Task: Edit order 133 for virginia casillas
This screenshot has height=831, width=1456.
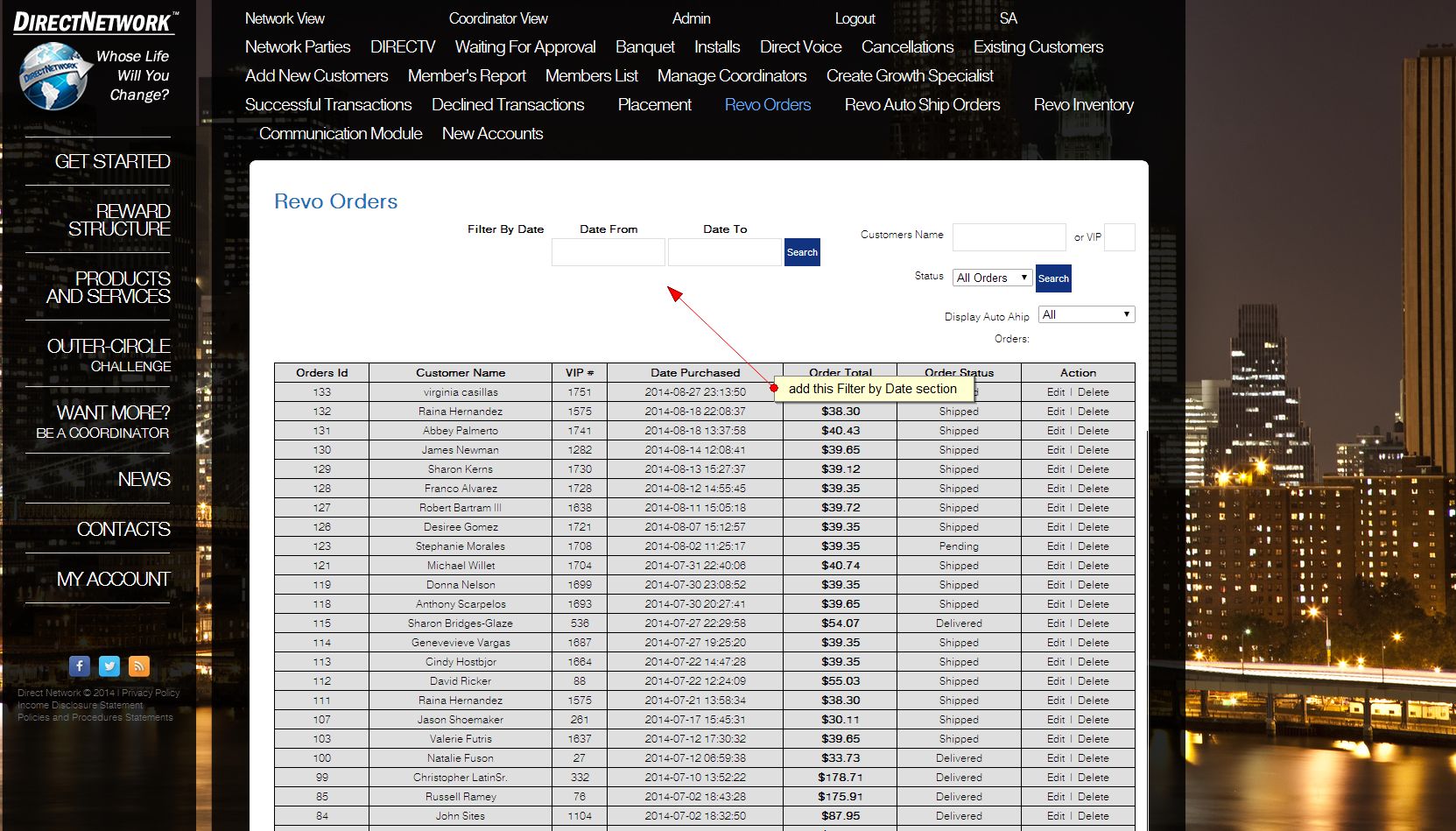Action: click(1056, 392)
